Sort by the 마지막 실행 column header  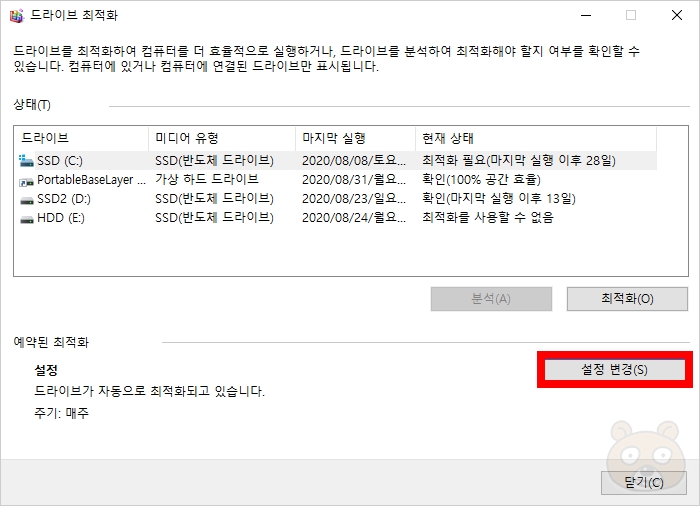(x=355, y=138)
